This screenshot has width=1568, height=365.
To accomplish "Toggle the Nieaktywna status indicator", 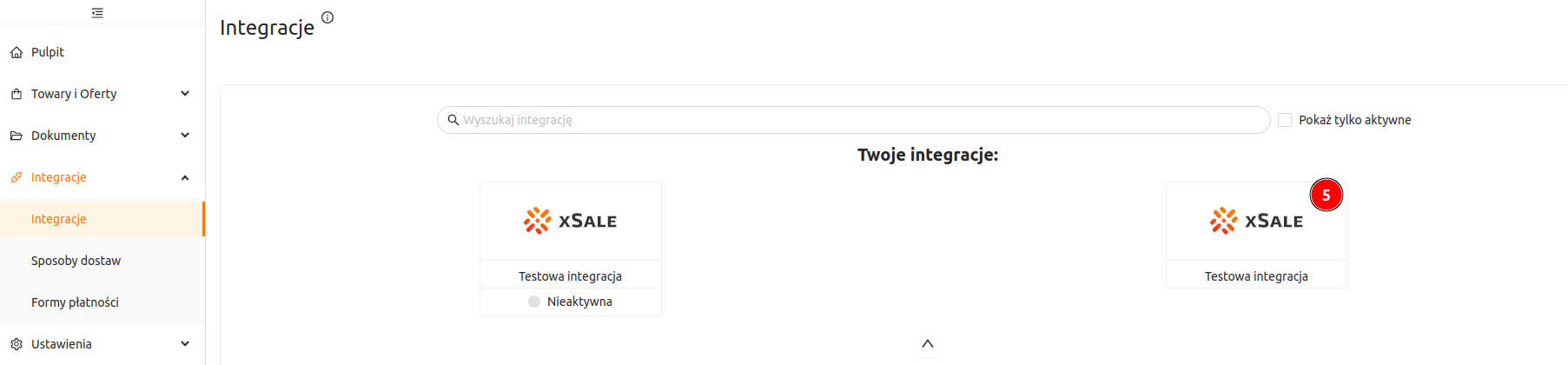I will [534, 302].
